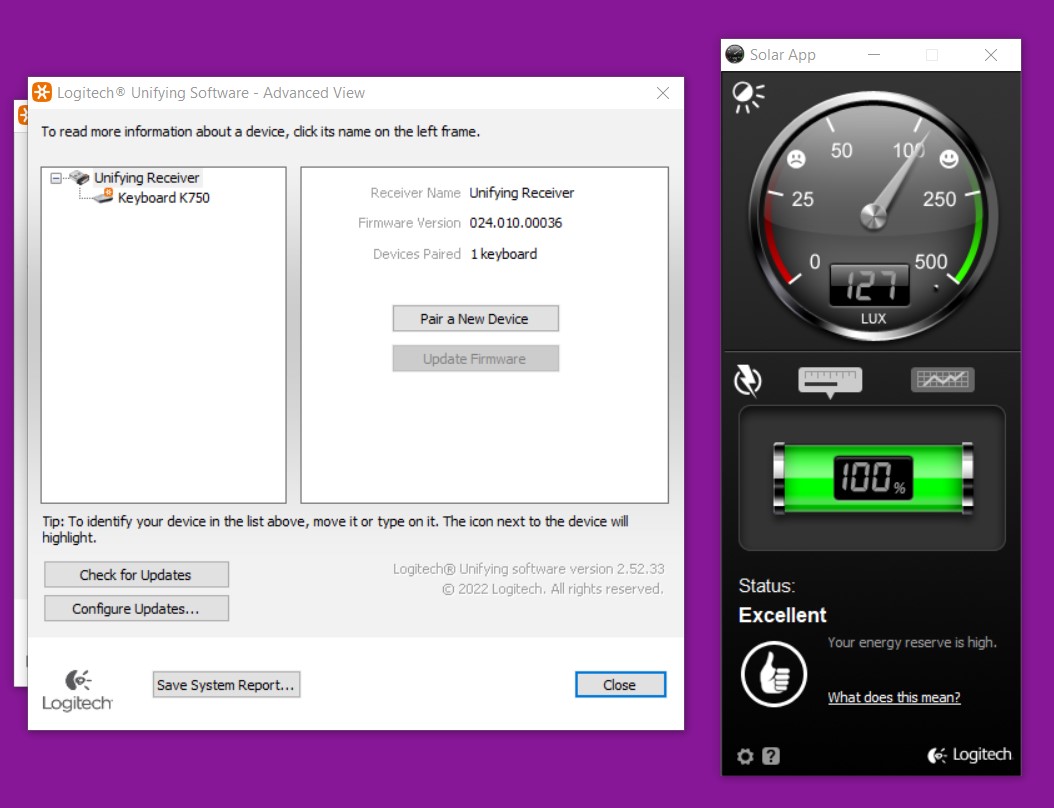
Task: Click the orange Unifying icon in title bar
Action: tap(42, 93)
